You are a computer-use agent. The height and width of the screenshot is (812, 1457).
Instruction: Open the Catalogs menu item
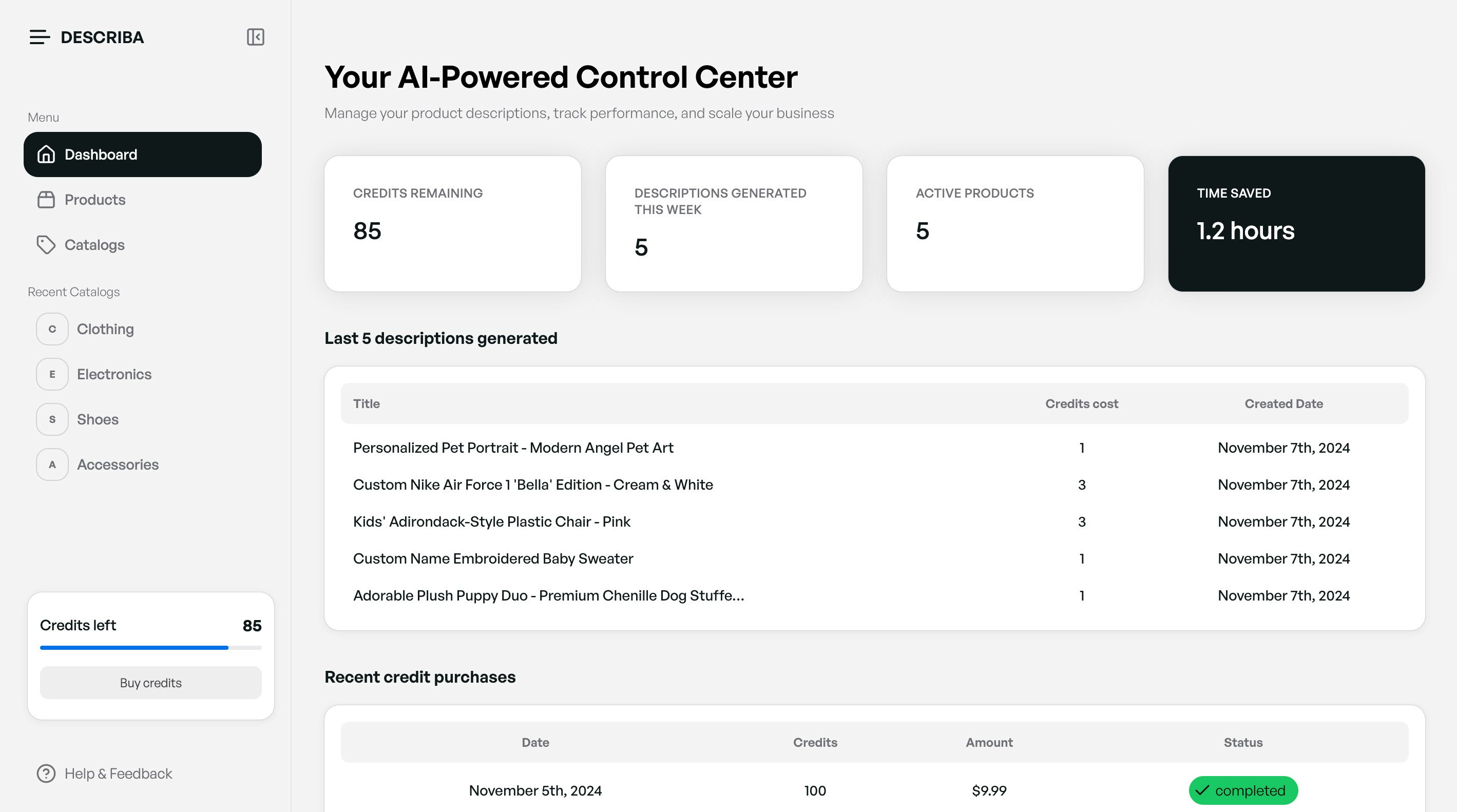click(x=94, y=245)
